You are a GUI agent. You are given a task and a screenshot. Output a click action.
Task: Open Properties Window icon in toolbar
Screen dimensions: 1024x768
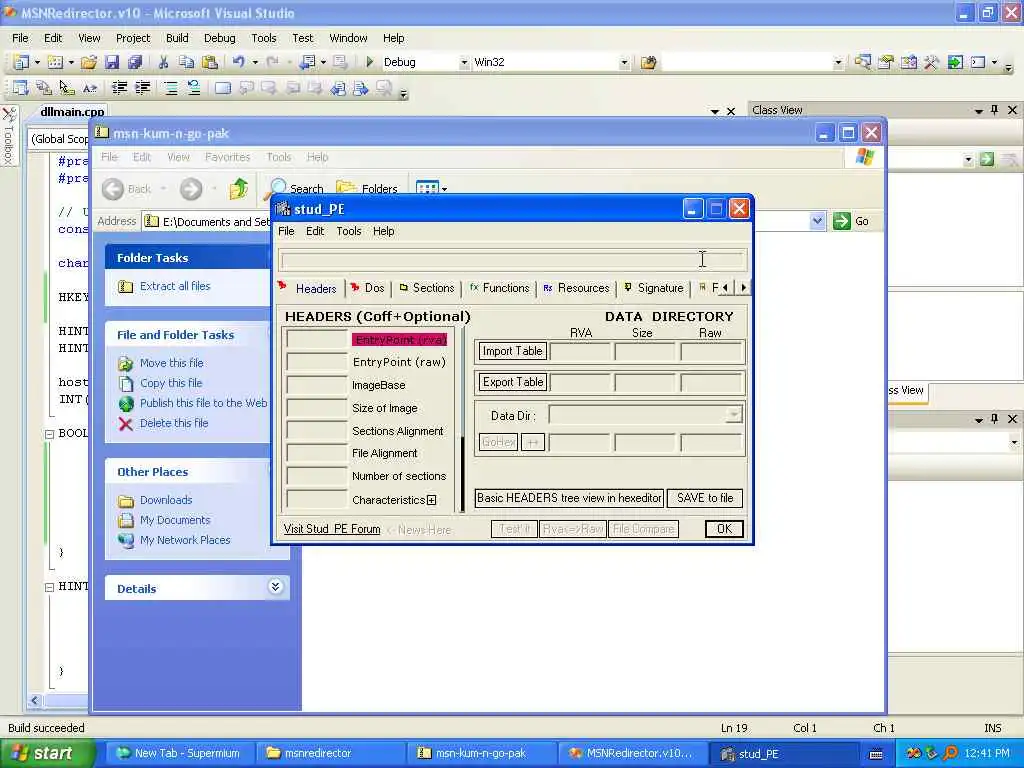[x=886, y=63]
